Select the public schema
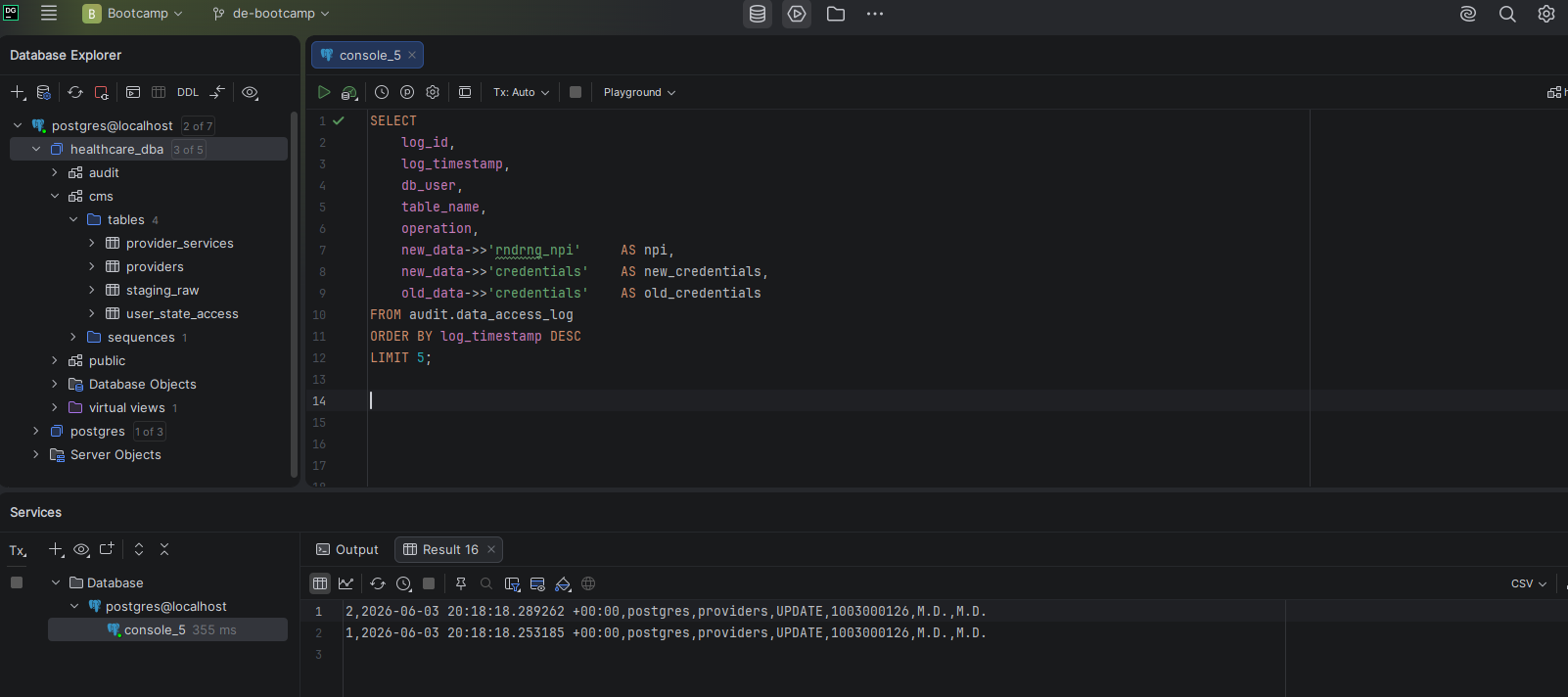 tap(107, 360)
